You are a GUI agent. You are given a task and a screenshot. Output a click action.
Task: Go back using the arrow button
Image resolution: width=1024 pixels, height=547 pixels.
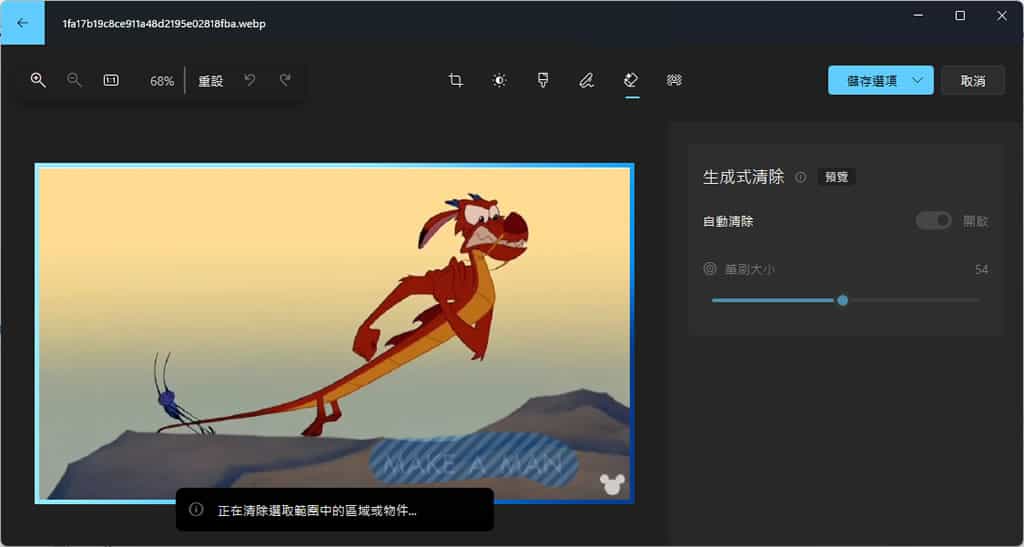click(23, 23)
